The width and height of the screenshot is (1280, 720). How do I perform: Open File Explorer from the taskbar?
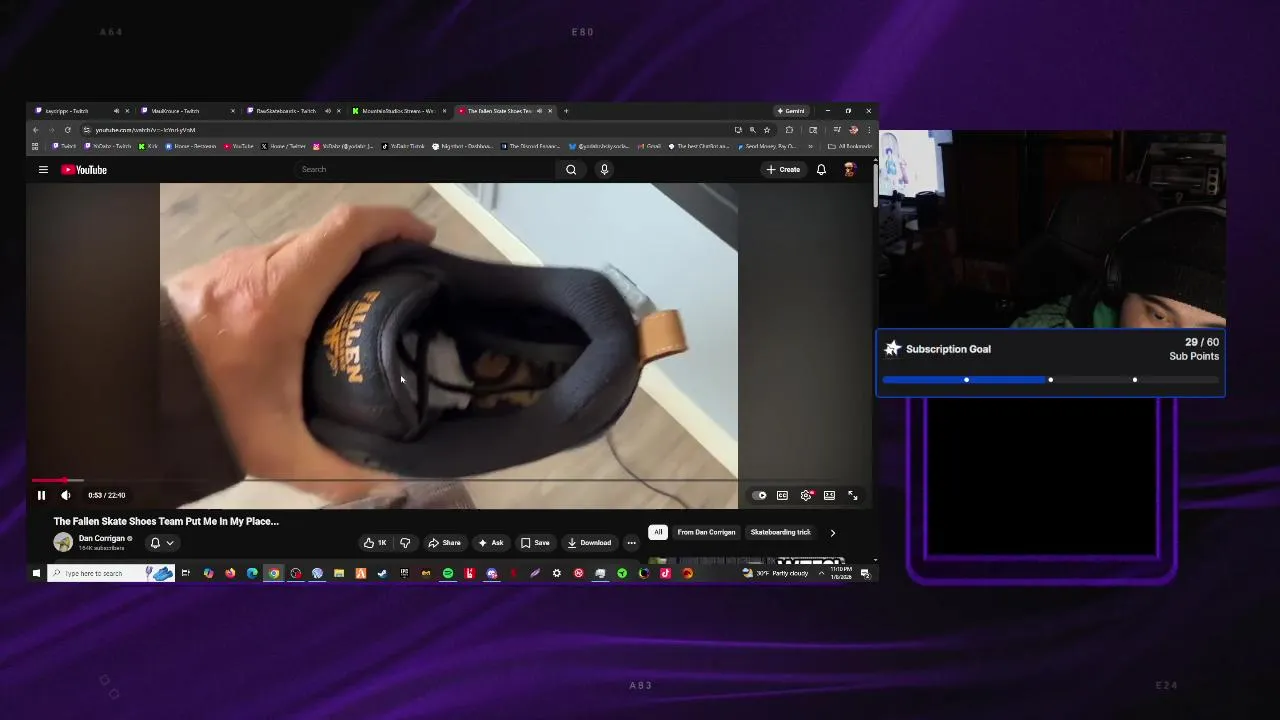[x=339, y=573]
